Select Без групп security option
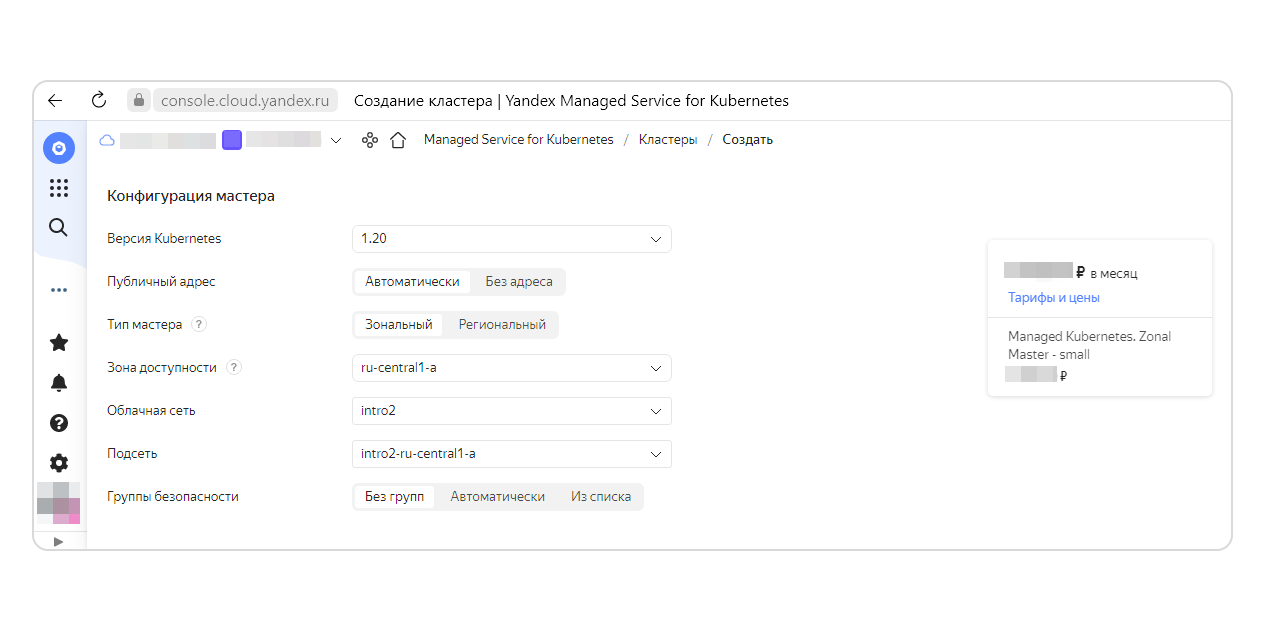This screenshot has height=631, width=1265. 394,497
